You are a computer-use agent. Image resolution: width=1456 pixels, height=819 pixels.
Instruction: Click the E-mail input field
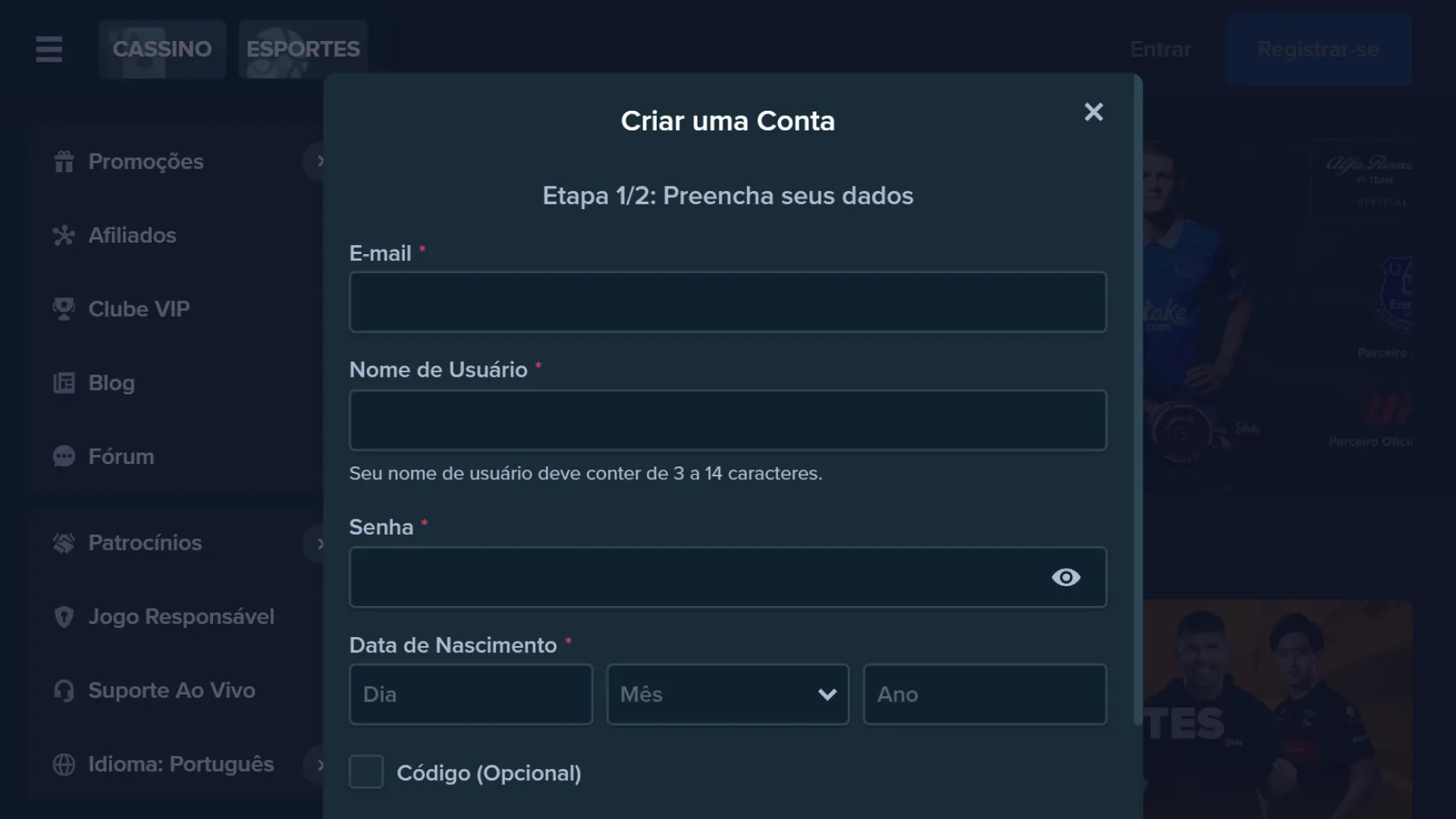point(728,302)
